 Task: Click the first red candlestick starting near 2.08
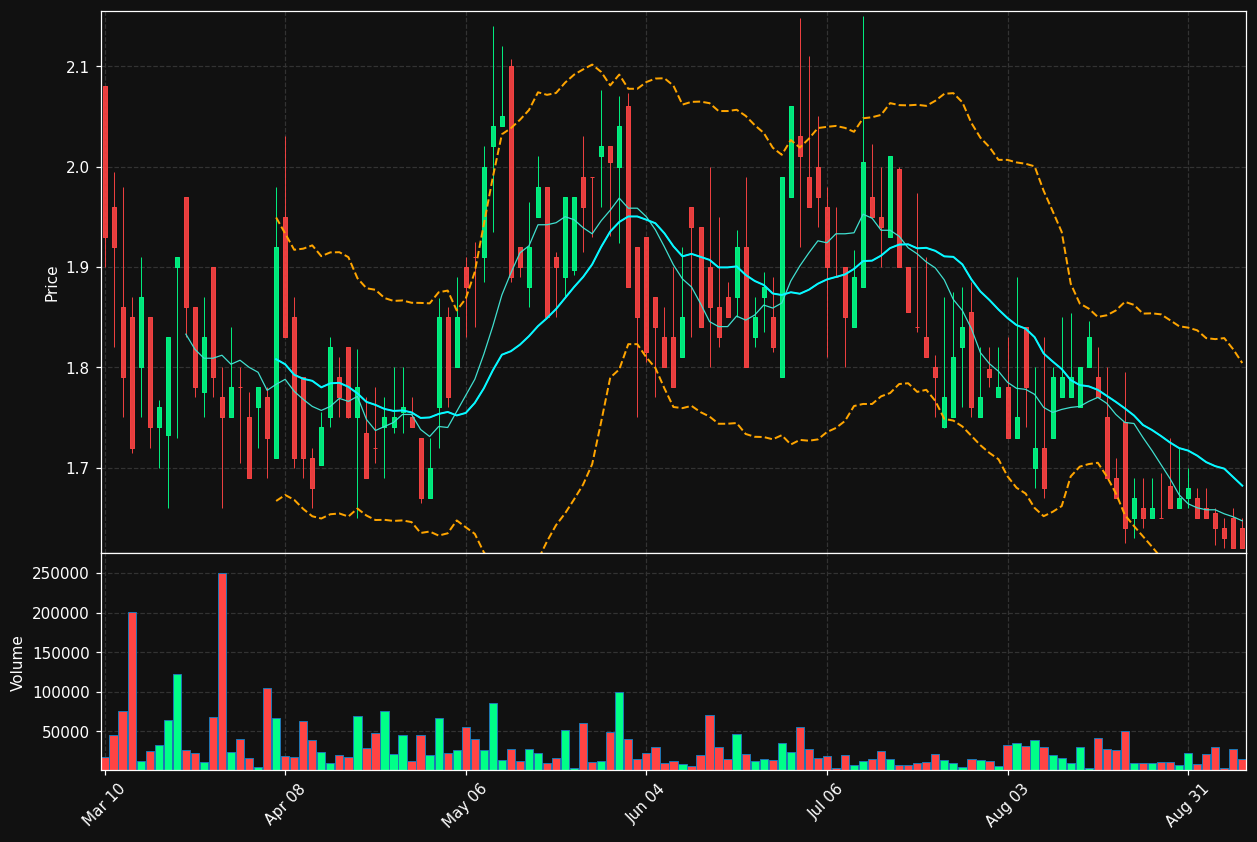[105, 162]
